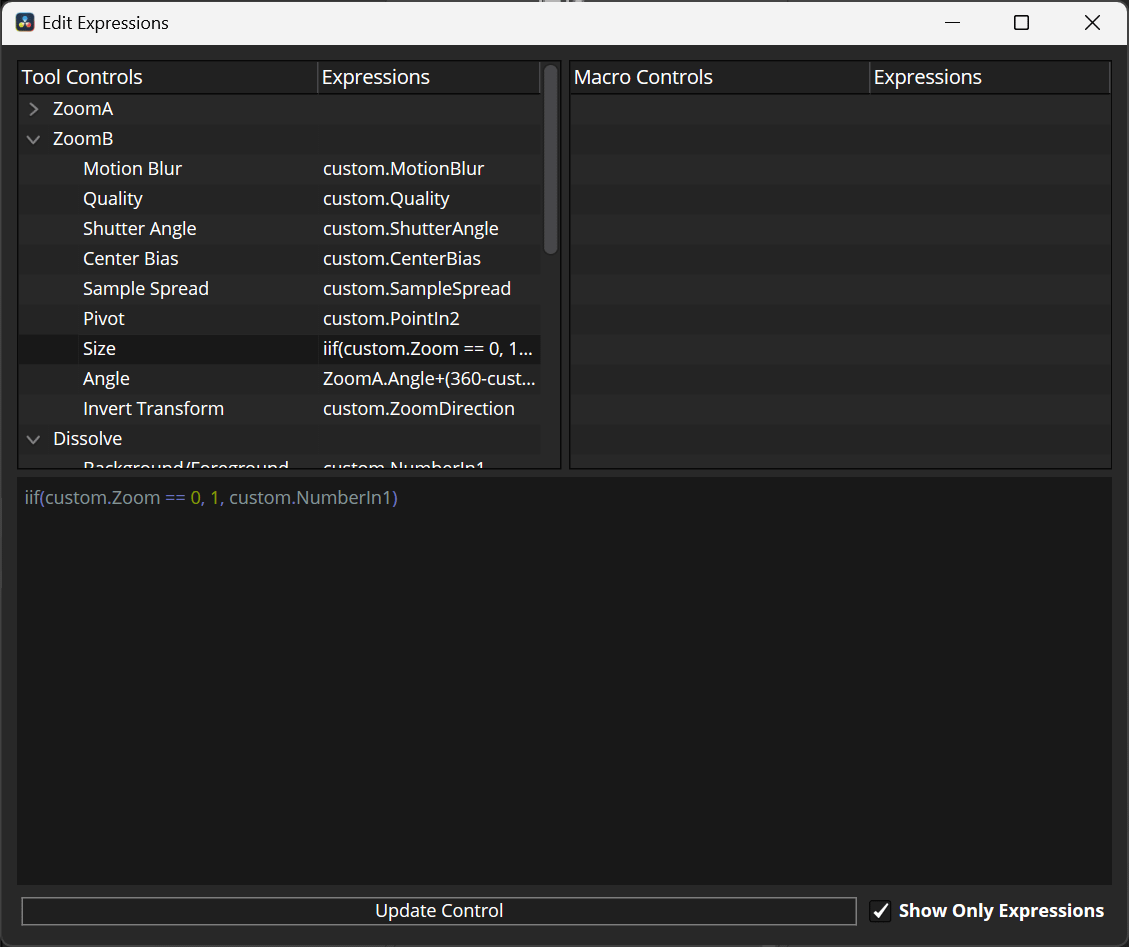The height and width of the screenshot is (947, 1129).
Task: Collapse the ZoomB tree node
Action: [34, 139]
